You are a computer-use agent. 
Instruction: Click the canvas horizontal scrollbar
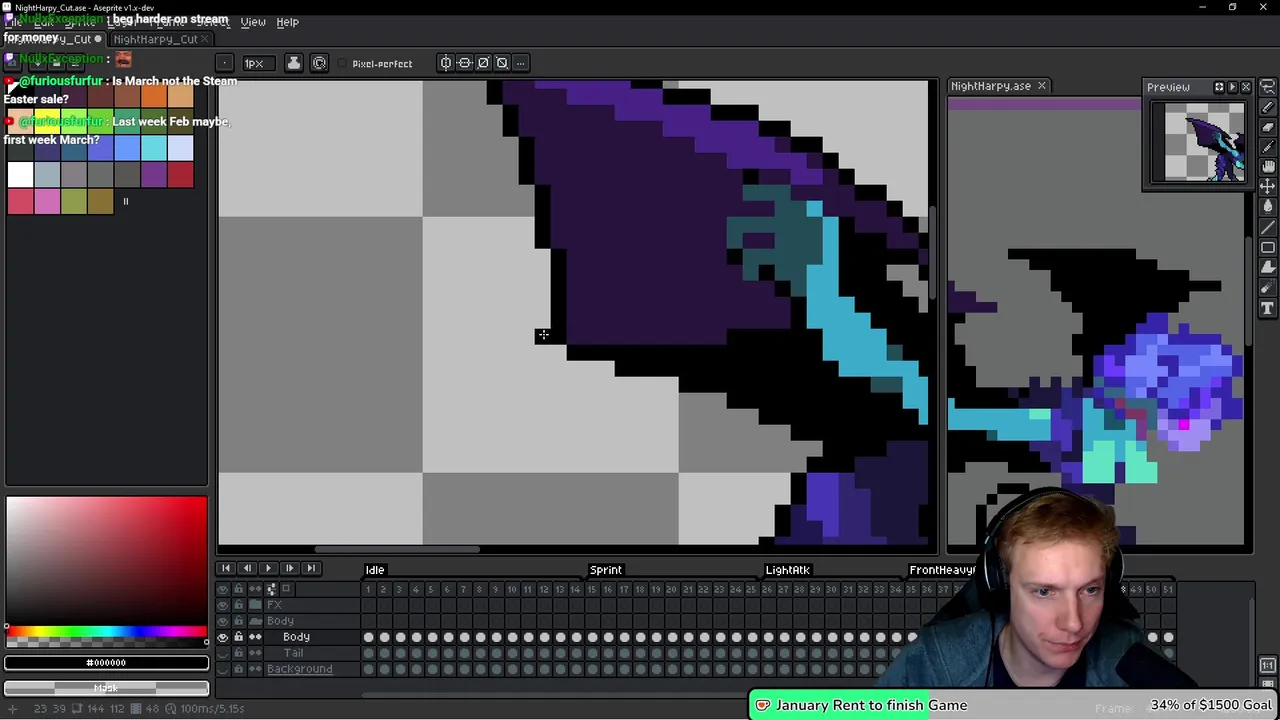398,549
